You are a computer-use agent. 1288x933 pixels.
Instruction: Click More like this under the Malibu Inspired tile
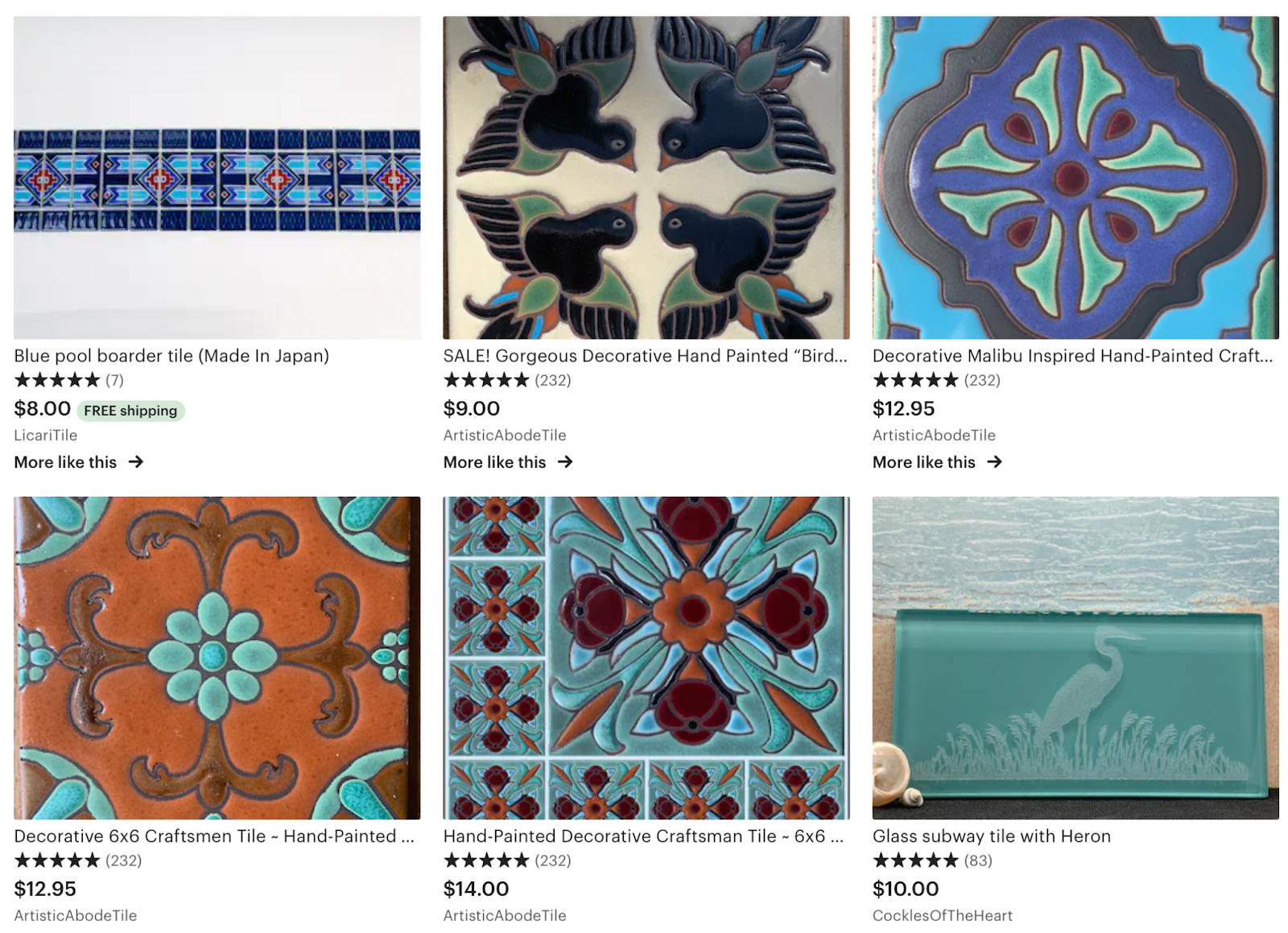point(924,462)
